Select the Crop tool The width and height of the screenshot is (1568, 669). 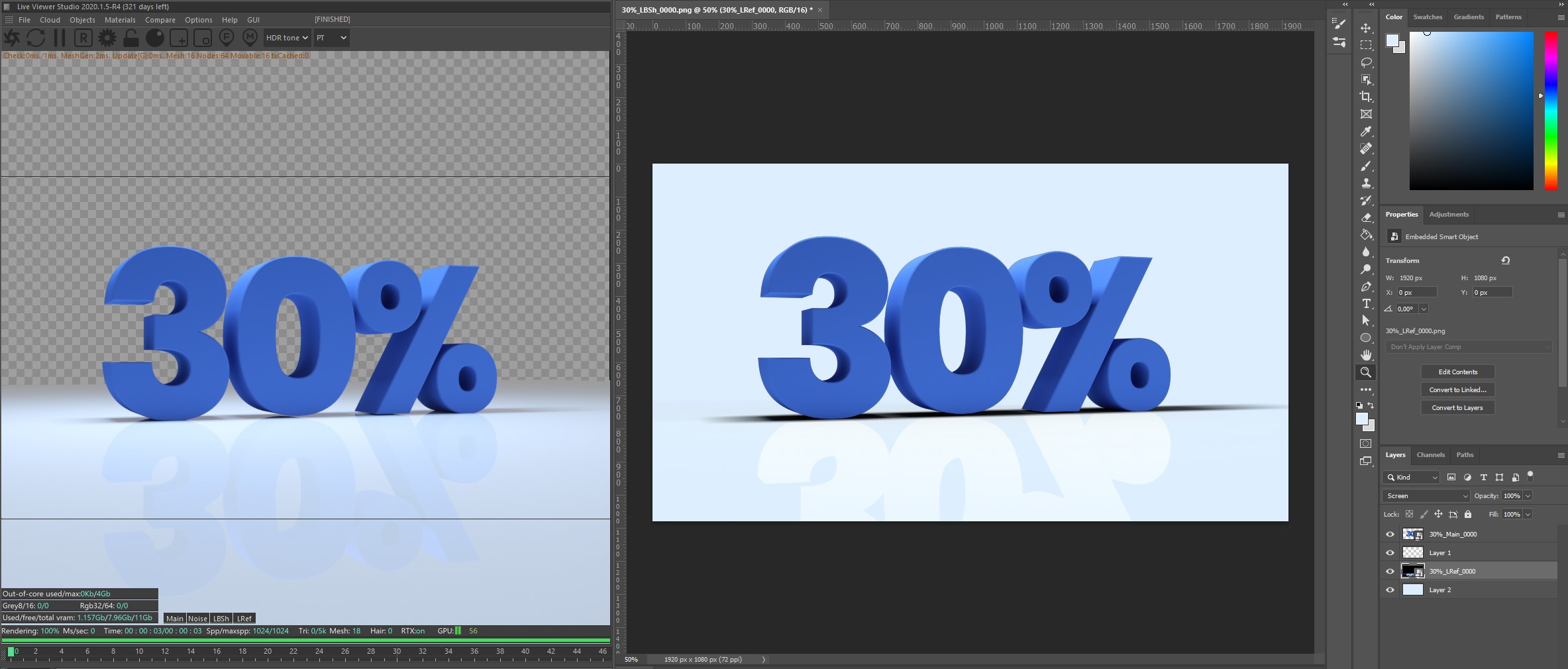[1366, 97]
